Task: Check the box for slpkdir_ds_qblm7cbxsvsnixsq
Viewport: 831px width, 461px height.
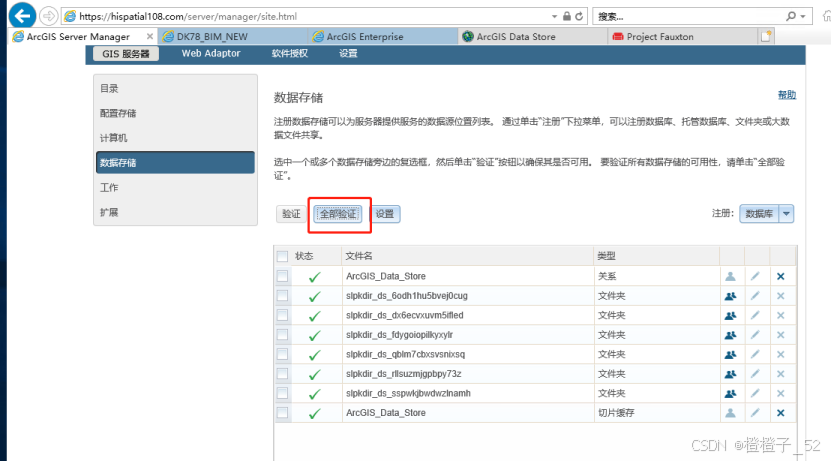Action: [282, 354]
